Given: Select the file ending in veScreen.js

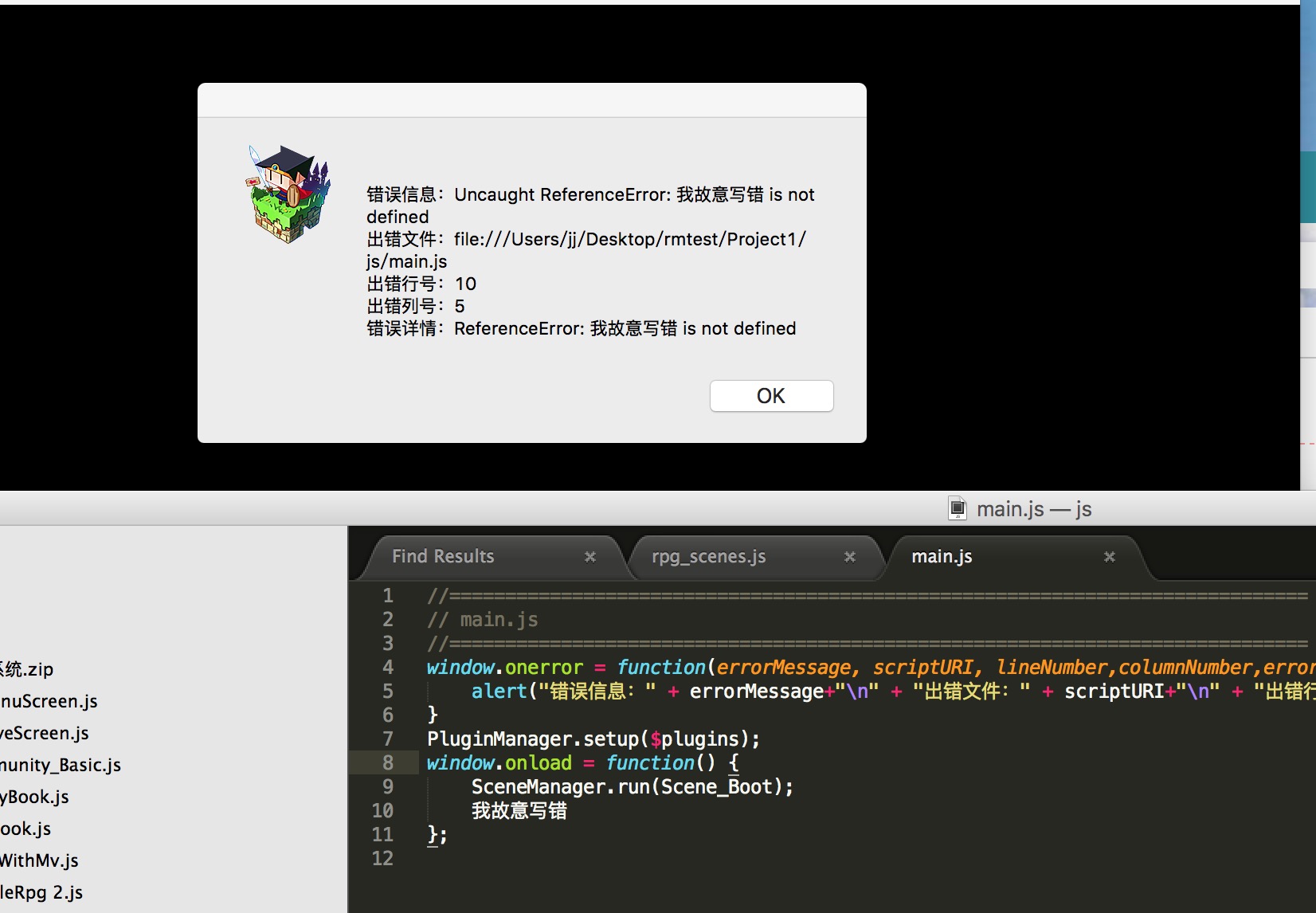Looking at the screenshot, I should pyautogui.click(x=45, y=733).
